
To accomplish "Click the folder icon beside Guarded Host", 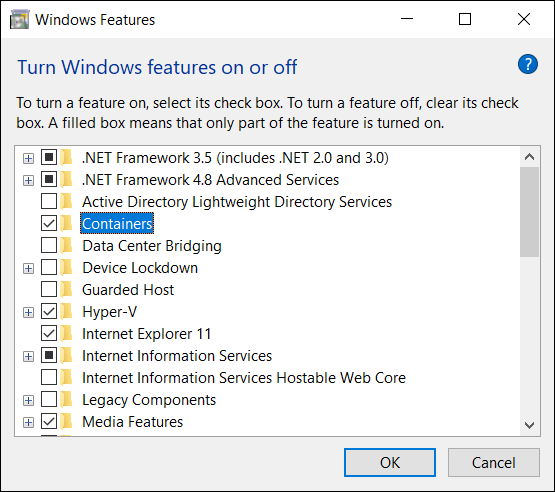I will (x=66, y=290).
